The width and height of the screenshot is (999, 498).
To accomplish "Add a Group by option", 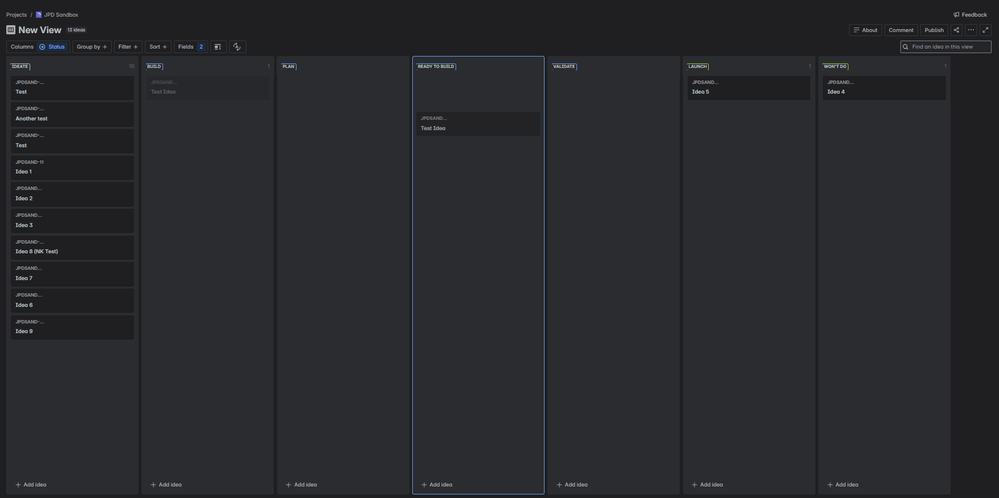I will tap(92, 46).
